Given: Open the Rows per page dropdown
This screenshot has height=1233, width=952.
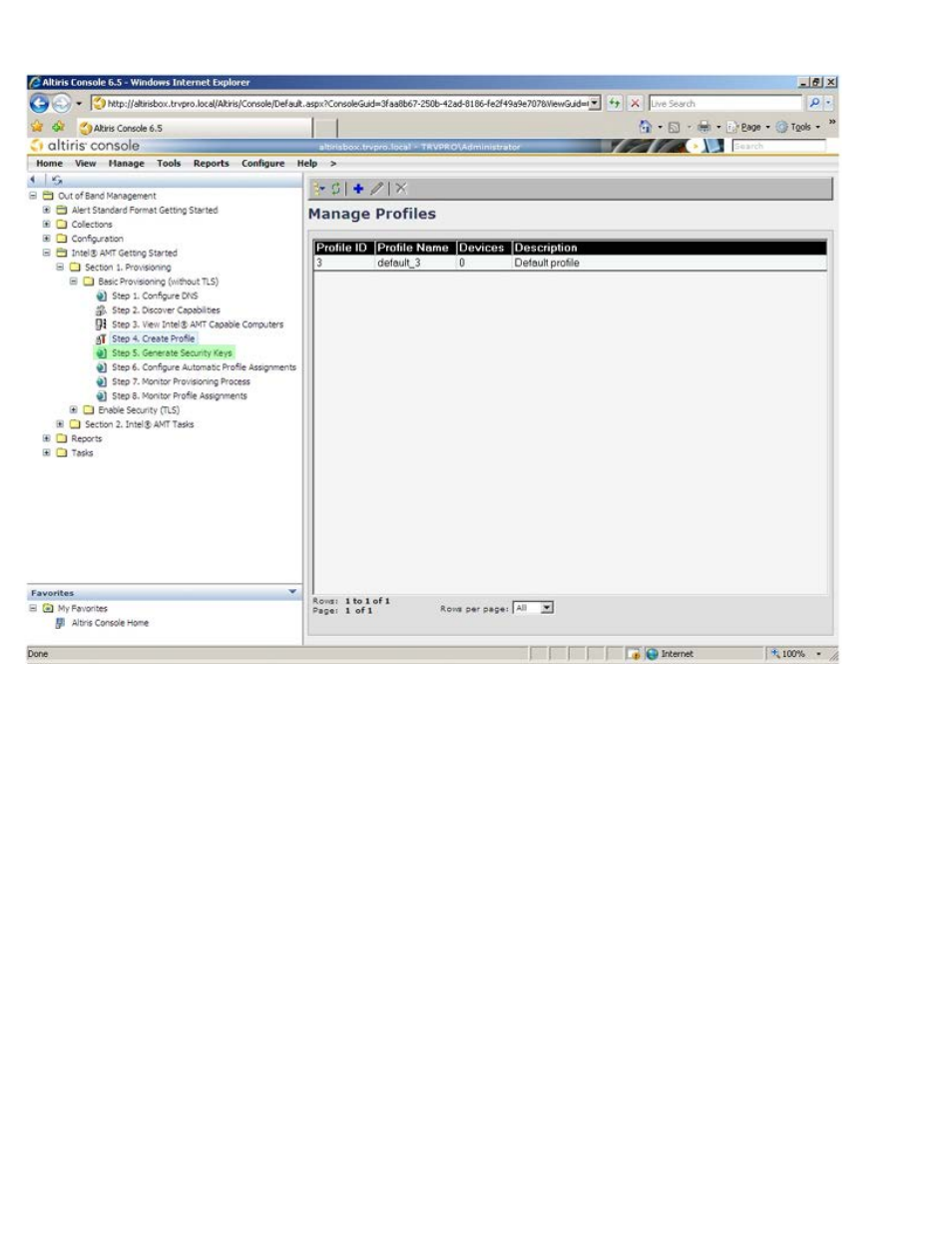Looking at the screenshot, I should point(547,608).
